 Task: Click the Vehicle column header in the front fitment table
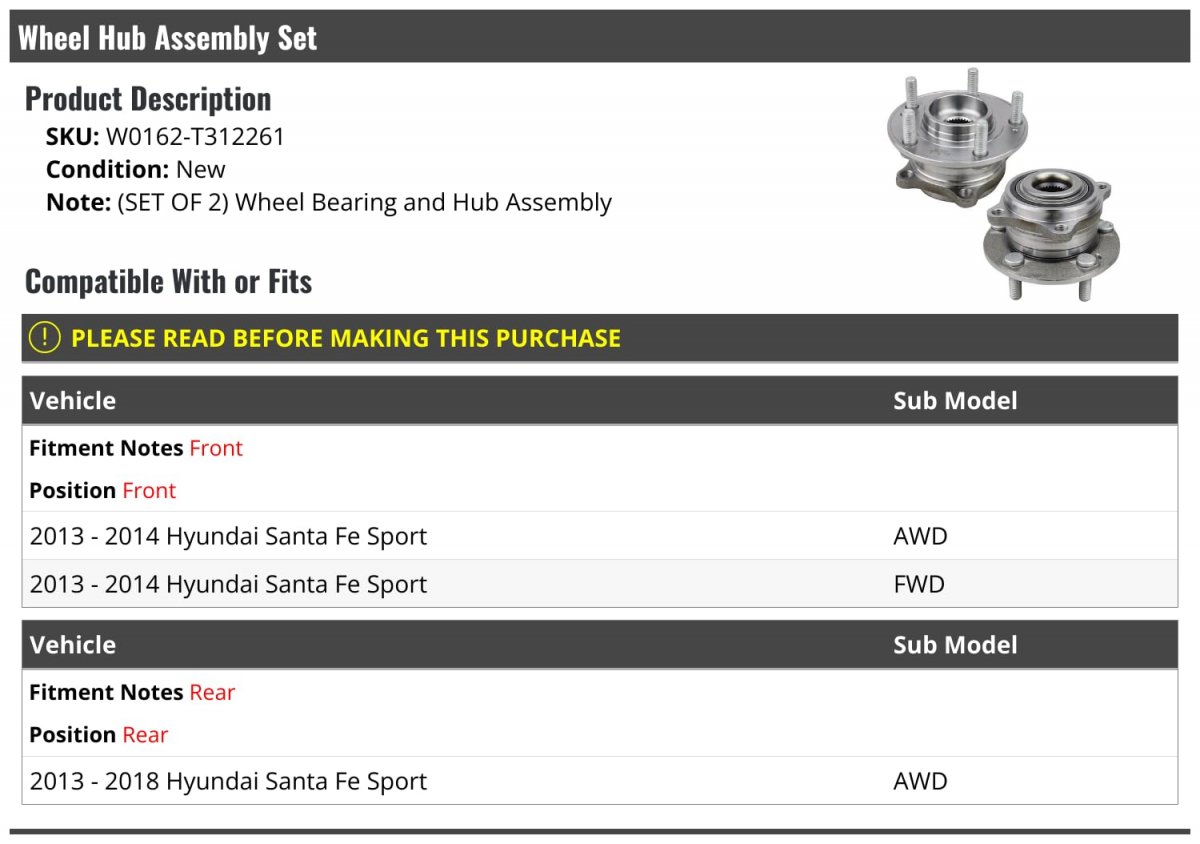coord(73,401)
